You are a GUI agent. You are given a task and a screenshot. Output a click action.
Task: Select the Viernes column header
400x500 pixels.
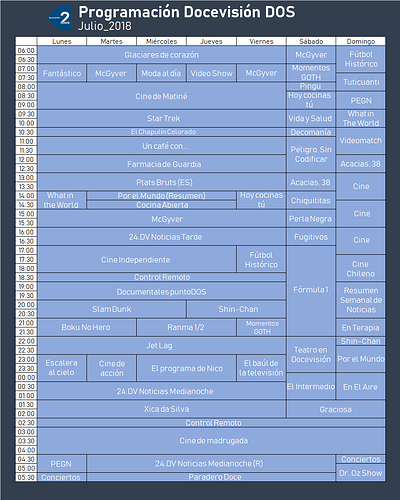261,41
